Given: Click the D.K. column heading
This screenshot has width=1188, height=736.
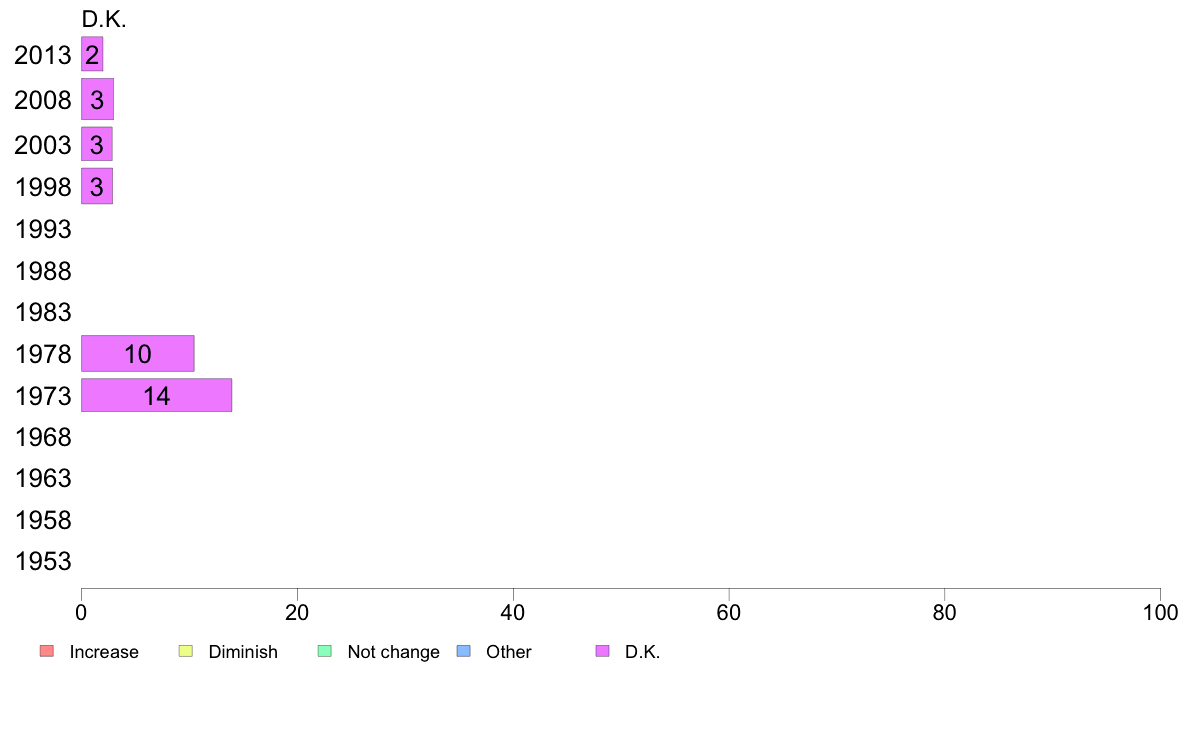Looking at the screenshot, I should [x=104, y=19].
